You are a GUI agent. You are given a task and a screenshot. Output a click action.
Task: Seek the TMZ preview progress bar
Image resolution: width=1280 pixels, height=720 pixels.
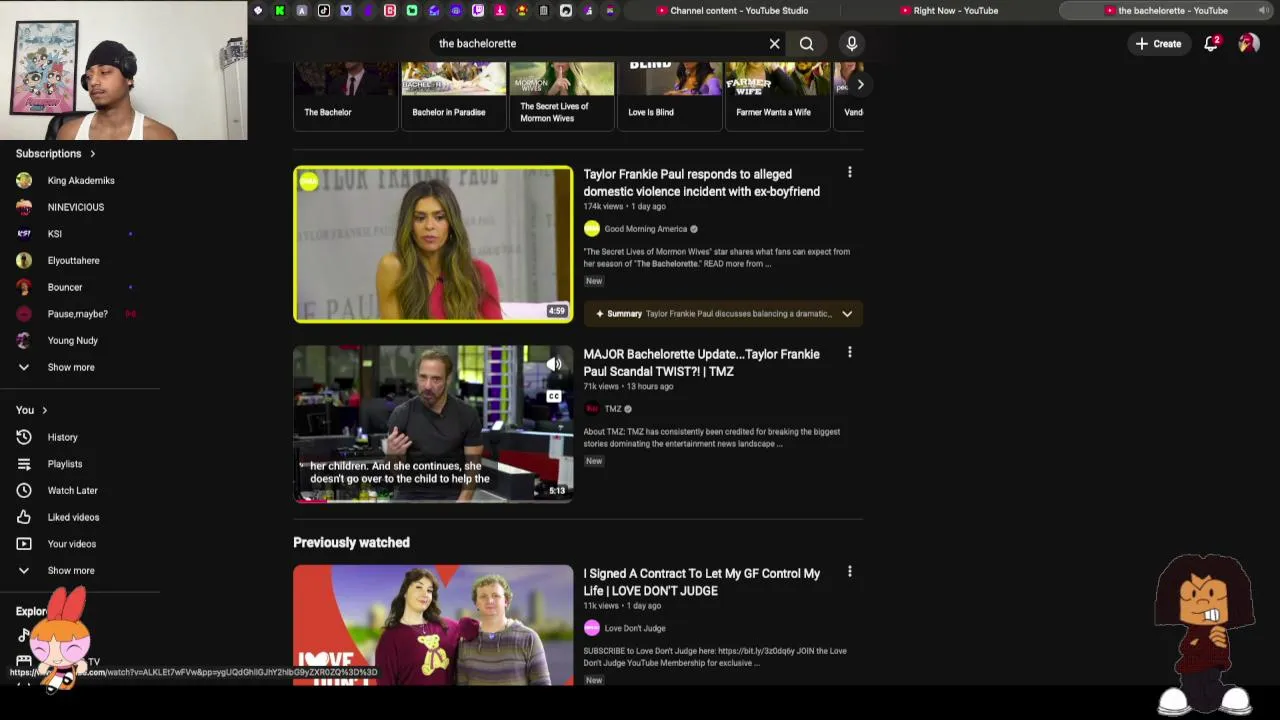[x=433, y=500]
